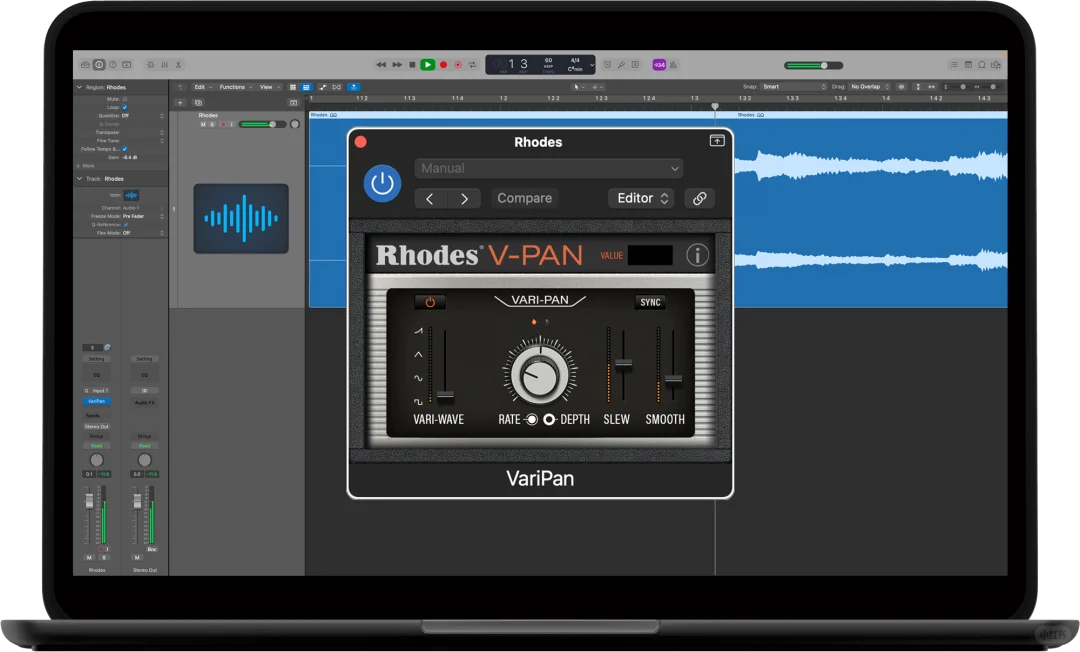The height and width of the screenshot is (652, 1080).
Task: Toggle the SYNC button in Vari-Pan
Action: 650,302
